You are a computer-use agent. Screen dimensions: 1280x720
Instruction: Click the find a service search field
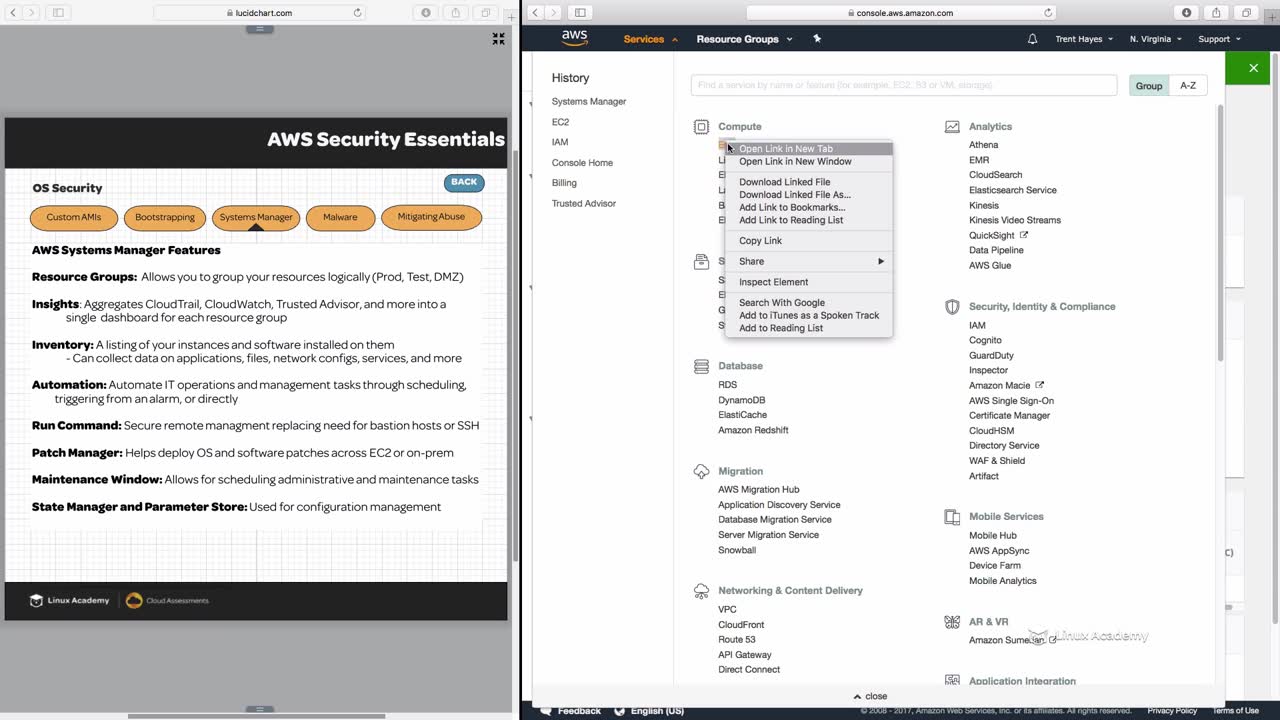coord(904,86)
